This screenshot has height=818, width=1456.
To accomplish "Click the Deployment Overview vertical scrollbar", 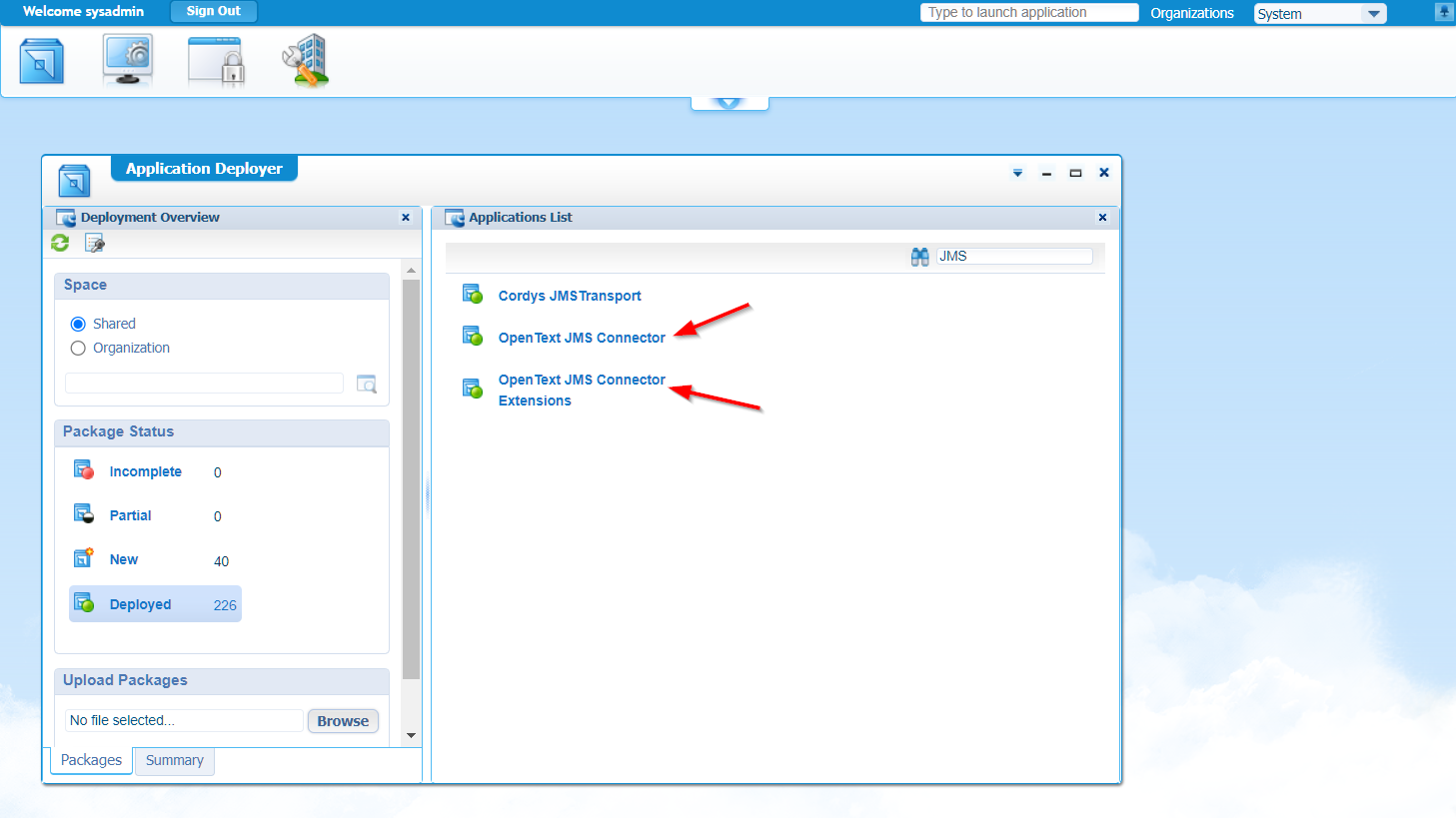I will [x=411, y=479].
